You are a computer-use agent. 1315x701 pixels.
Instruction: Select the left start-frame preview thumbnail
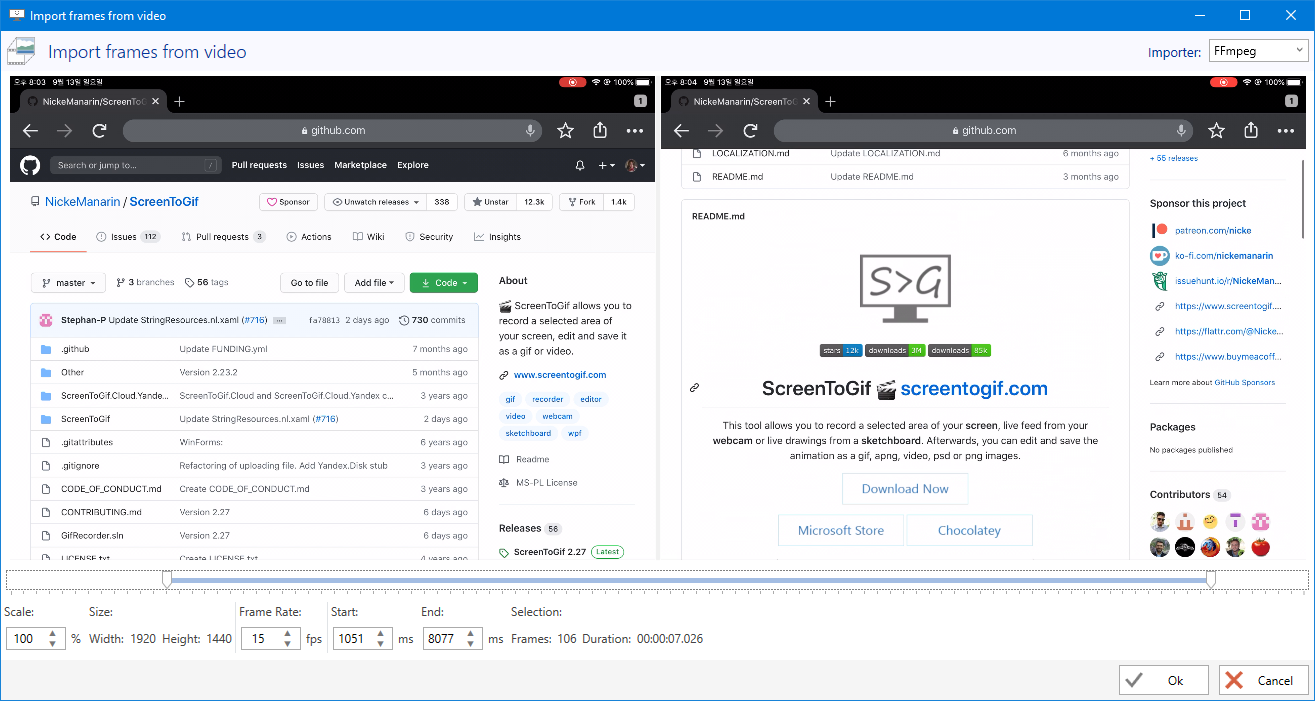click(x=333, y=318)
